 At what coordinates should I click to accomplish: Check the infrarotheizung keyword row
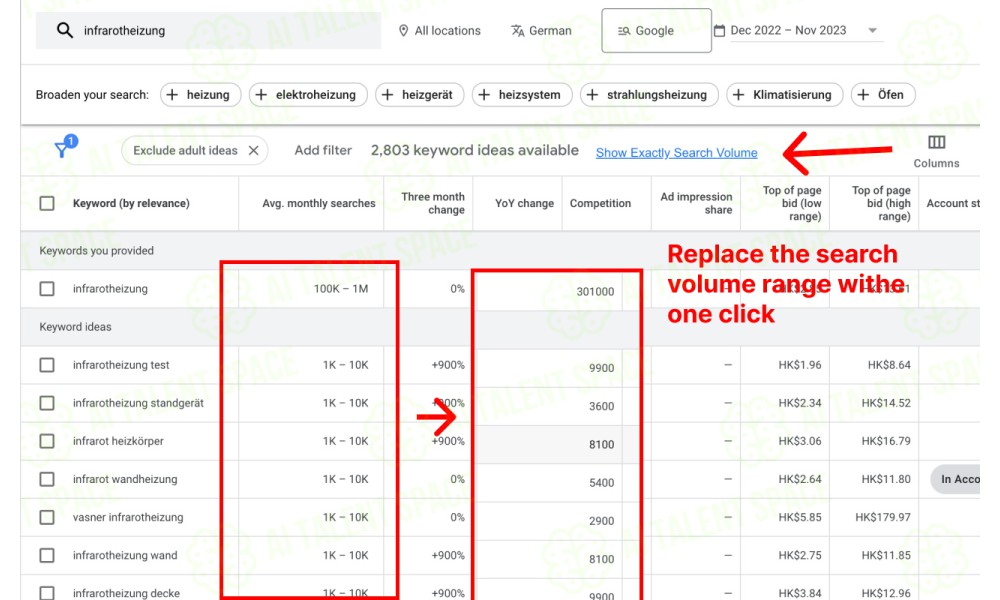click(x=47, y=289)
